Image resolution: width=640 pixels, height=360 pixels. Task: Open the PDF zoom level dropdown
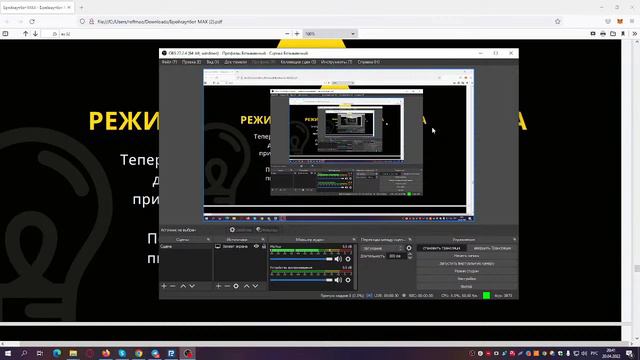pos(330,34)
